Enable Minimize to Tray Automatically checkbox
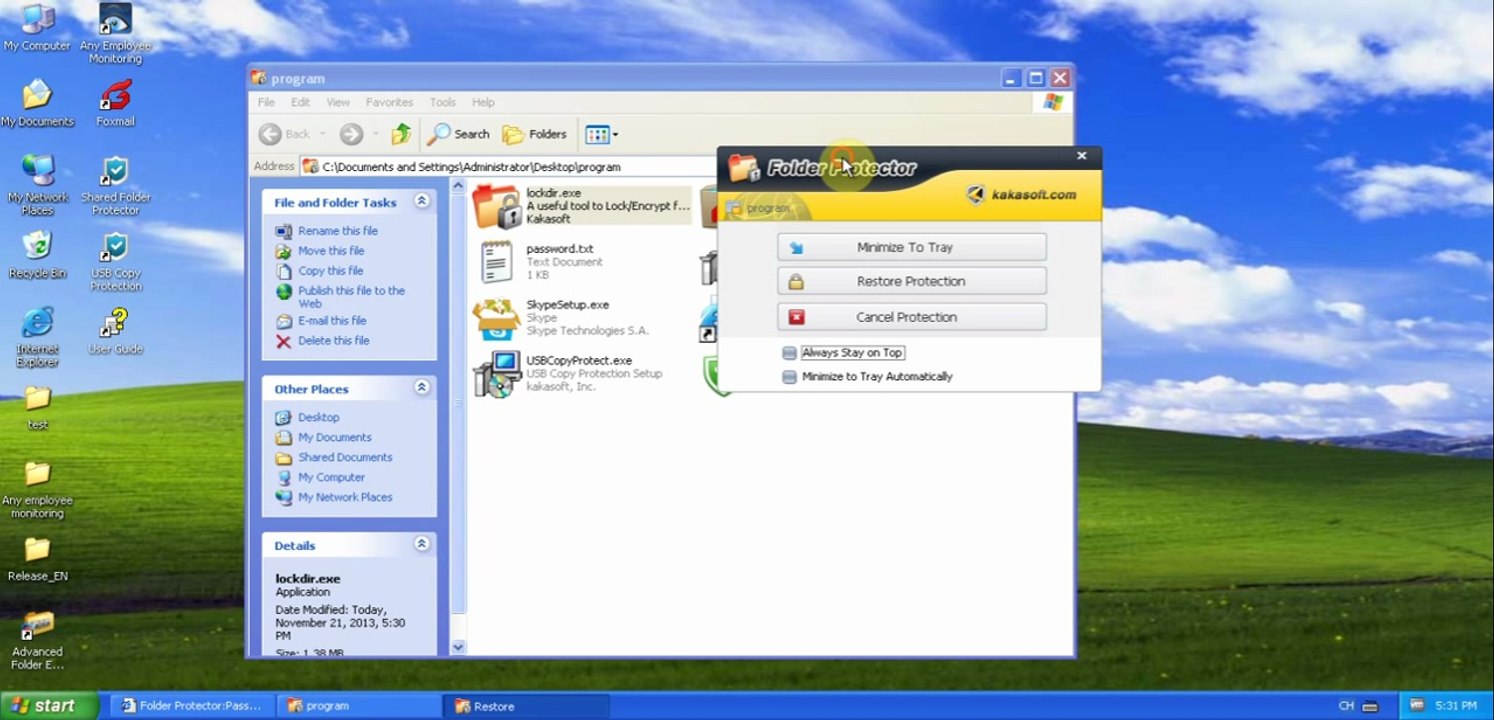 tap(790, 377)
